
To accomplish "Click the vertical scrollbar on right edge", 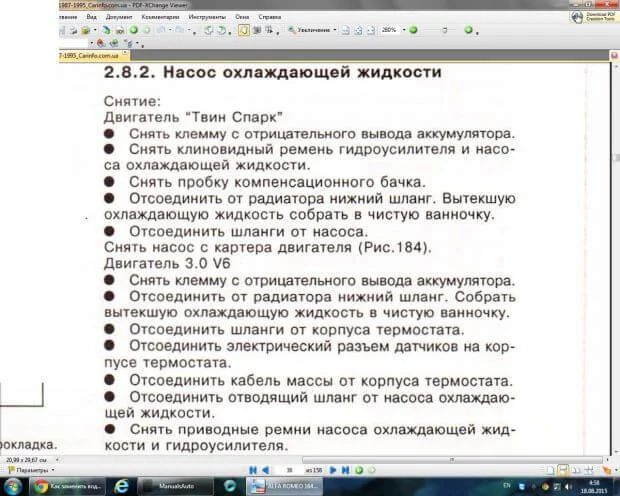I will point(616,157).
